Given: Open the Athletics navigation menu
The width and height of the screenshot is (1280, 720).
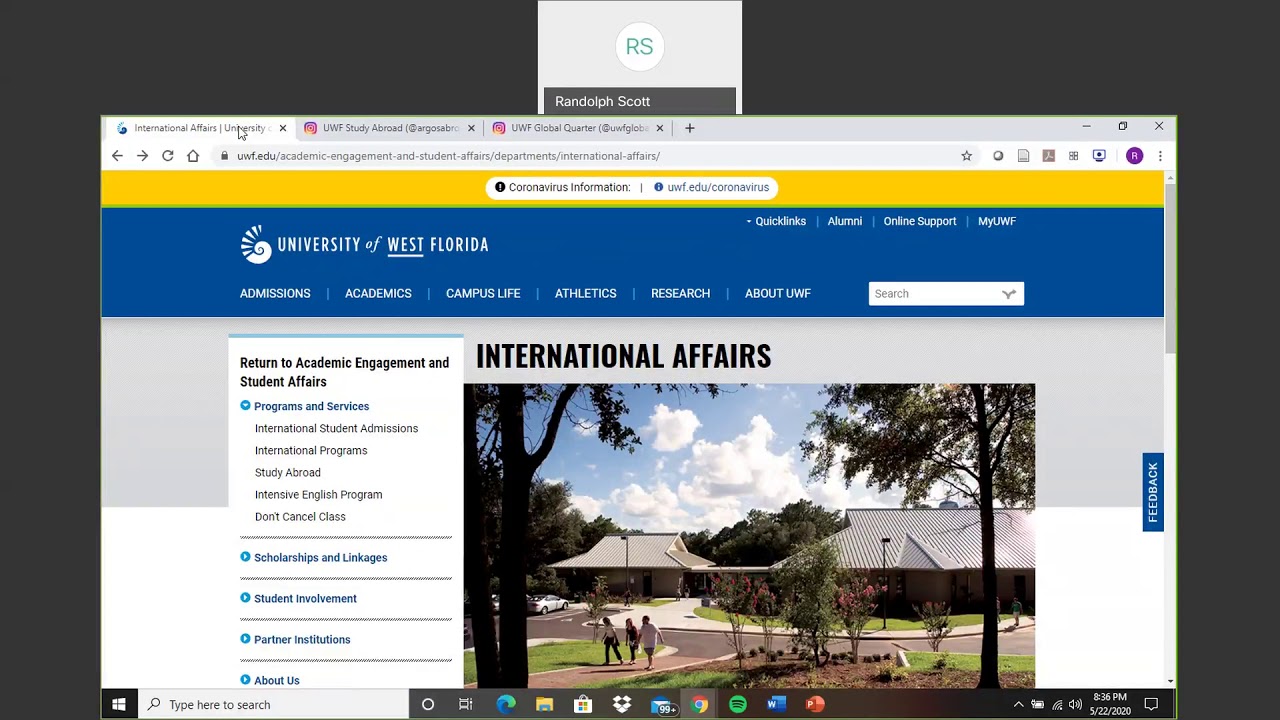Looking at the screenshot, I should 586,293.
